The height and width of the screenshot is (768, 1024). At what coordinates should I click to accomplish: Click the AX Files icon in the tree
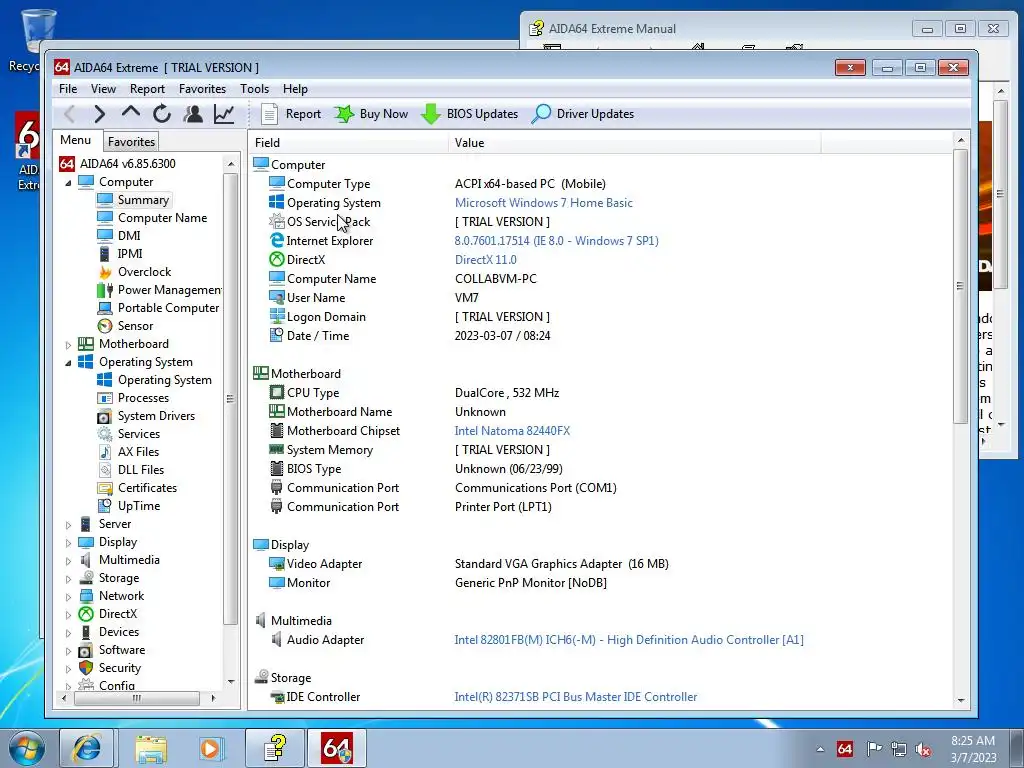104,452
